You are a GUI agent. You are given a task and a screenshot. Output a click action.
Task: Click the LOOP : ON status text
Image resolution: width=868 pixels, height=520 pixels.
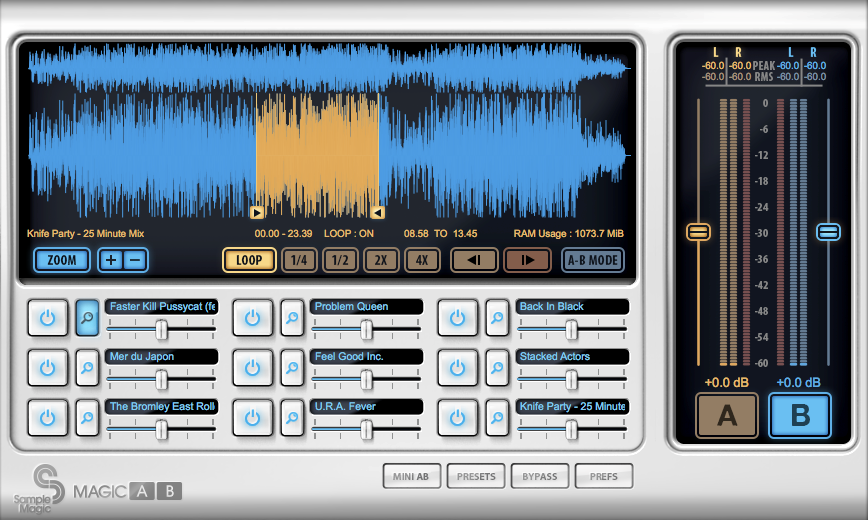pos(349,234)
